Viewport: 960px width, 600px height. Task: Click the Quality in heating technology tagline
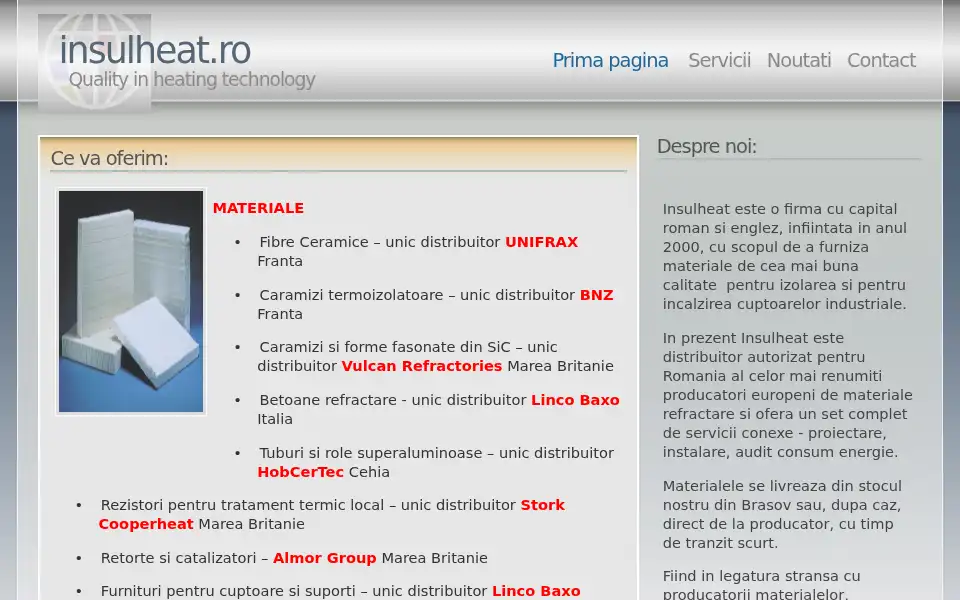pos(192,80)
